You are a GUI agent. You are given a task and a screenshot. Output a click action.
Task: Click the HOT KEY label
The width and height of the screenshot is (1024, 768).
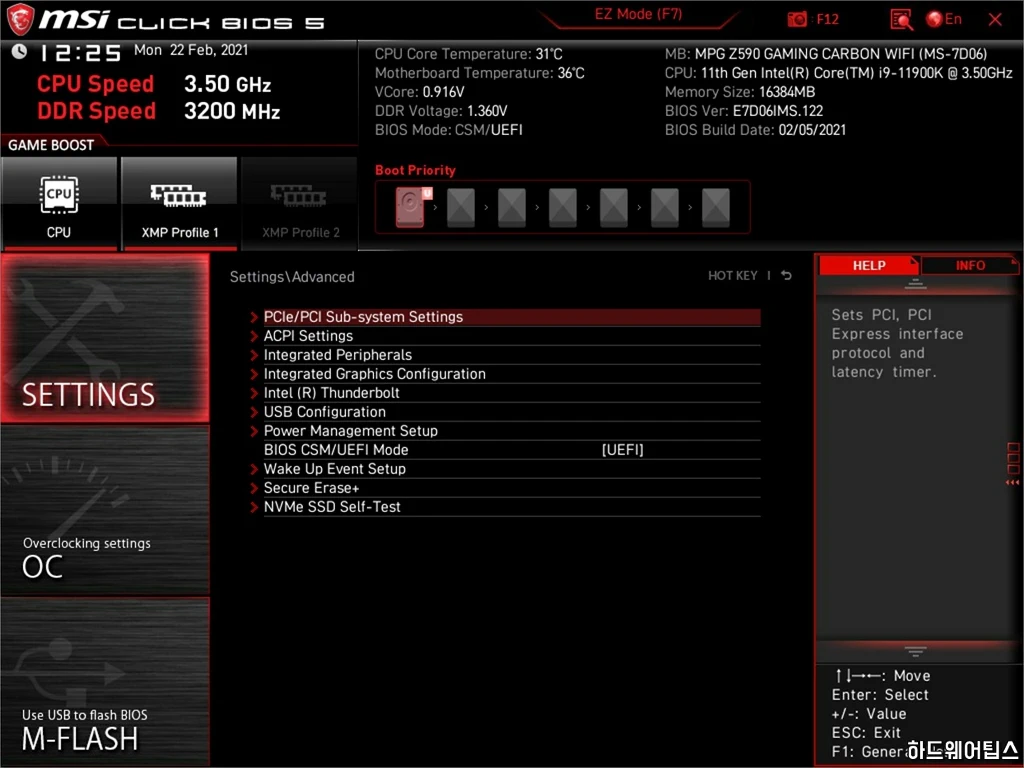click(733, 276)
